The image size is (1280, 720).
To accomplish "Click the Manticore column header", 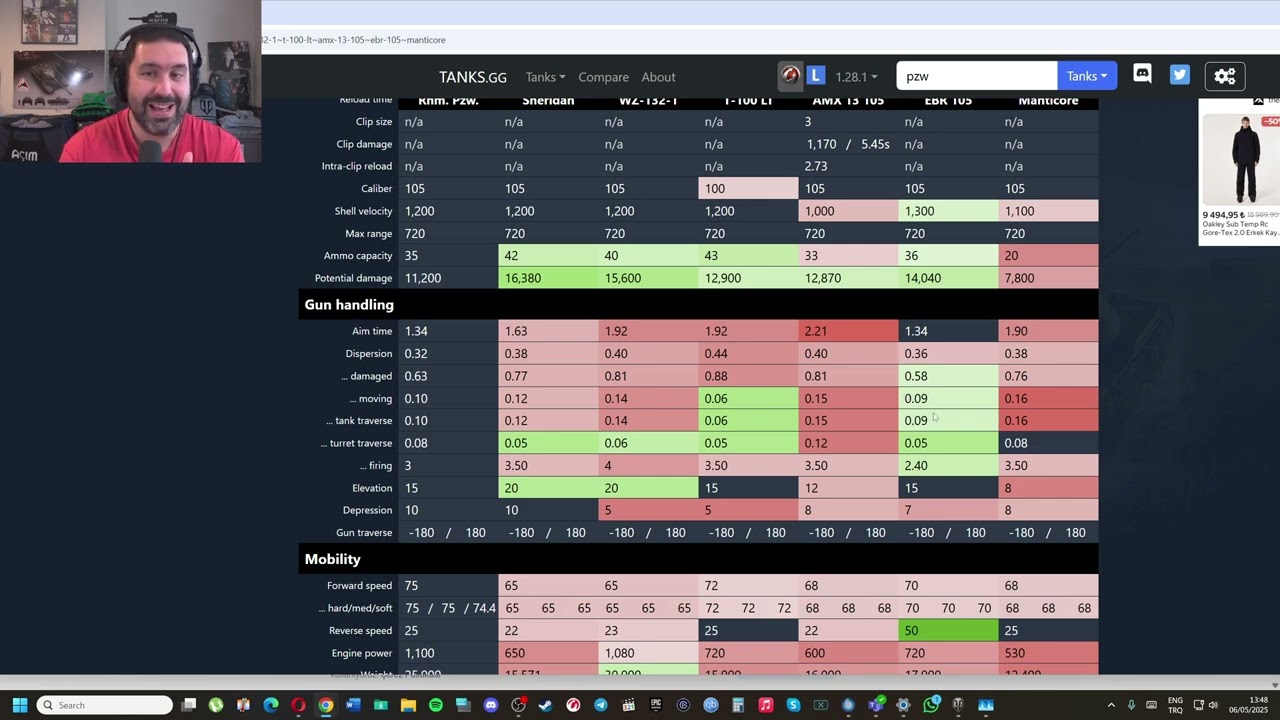I will [x=1048, y=101].
